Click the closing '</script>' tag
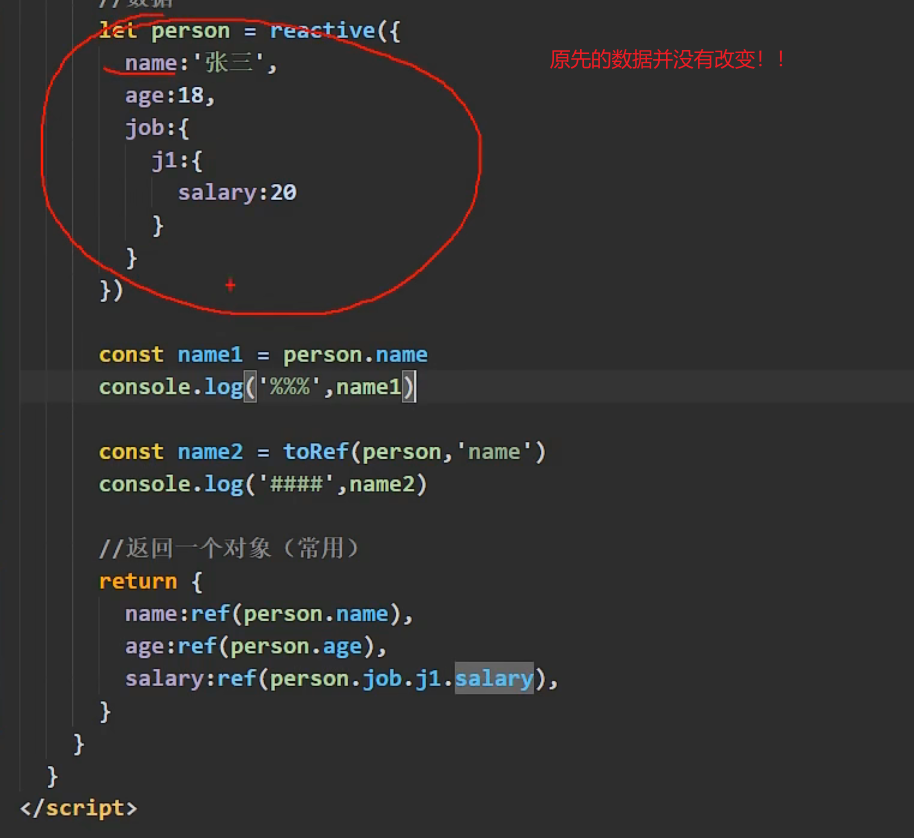 (x=79, y=808)
